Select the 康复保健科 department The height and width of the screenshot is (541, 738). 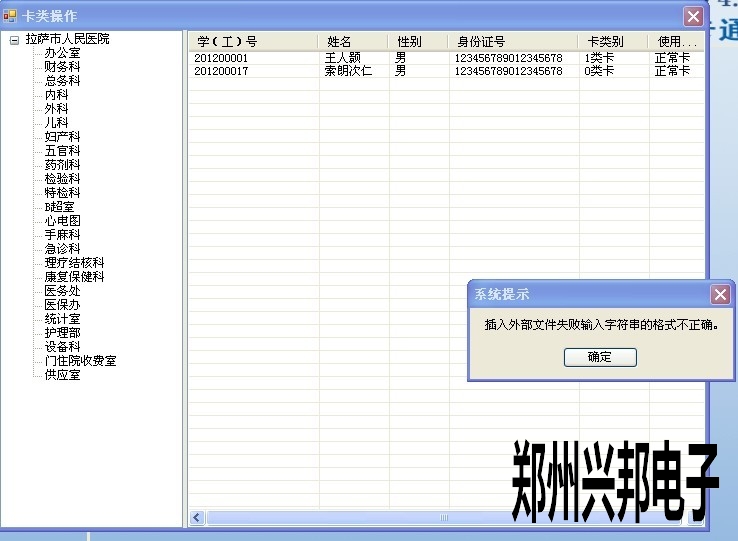(74, 277)
